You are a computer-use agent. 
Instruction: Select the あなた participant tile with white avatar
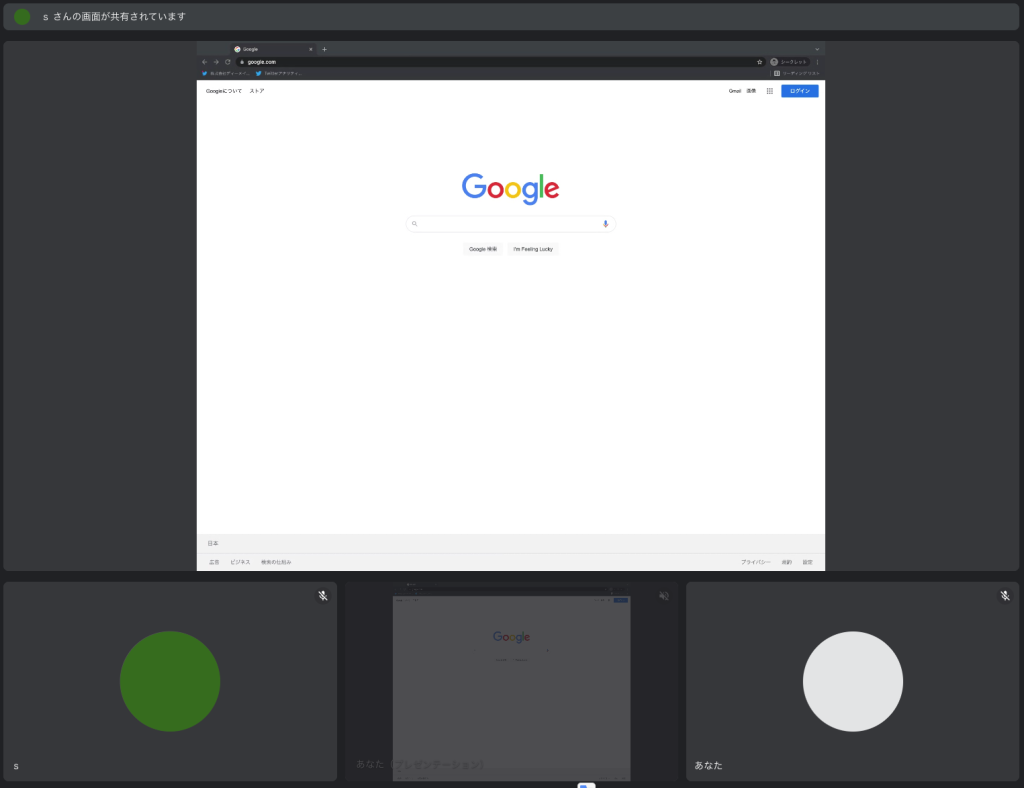point(852,682)
